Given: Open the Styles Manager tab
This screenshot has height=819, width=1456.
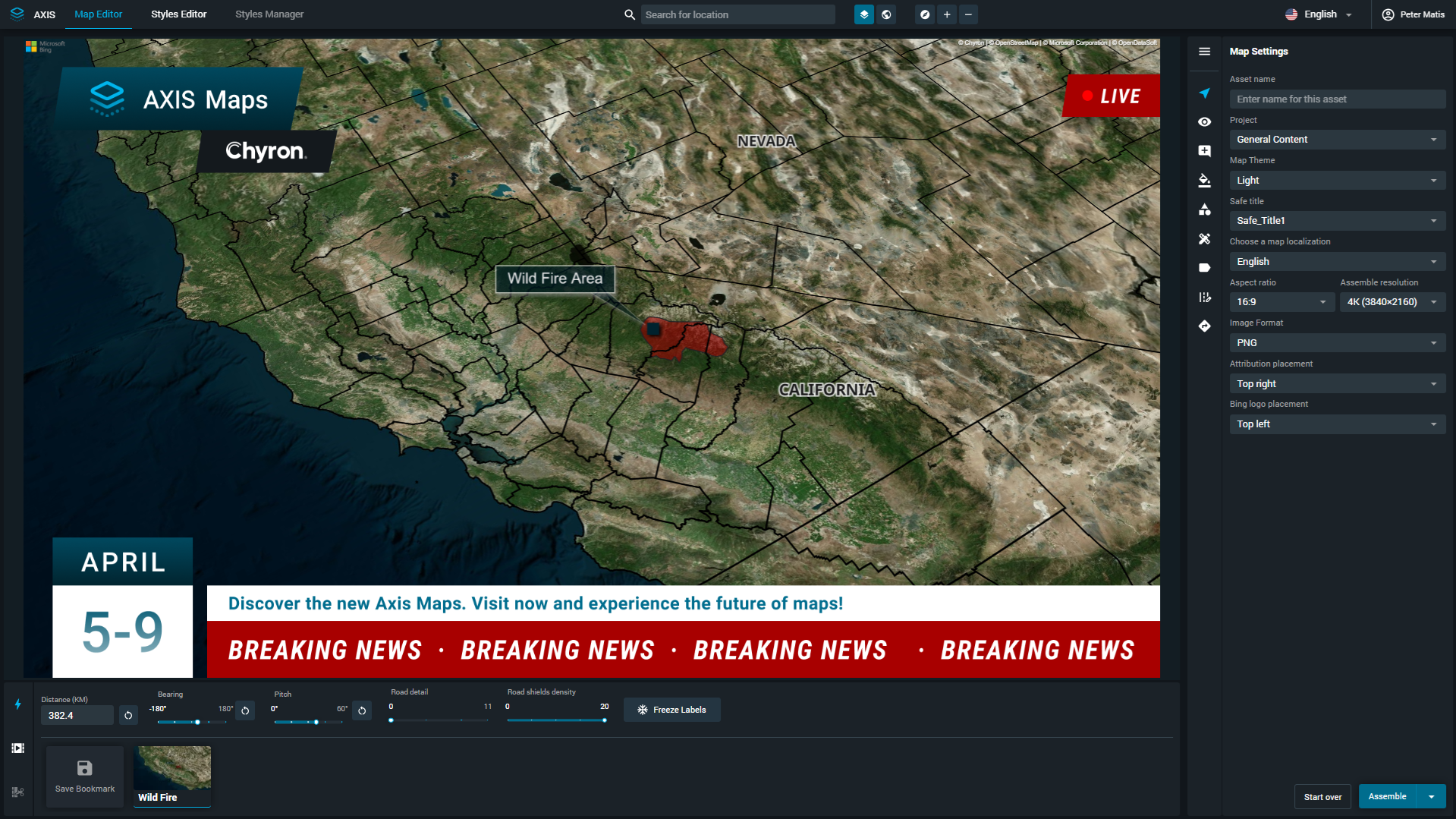Looking at the screenshot, I should coord(269,14).
